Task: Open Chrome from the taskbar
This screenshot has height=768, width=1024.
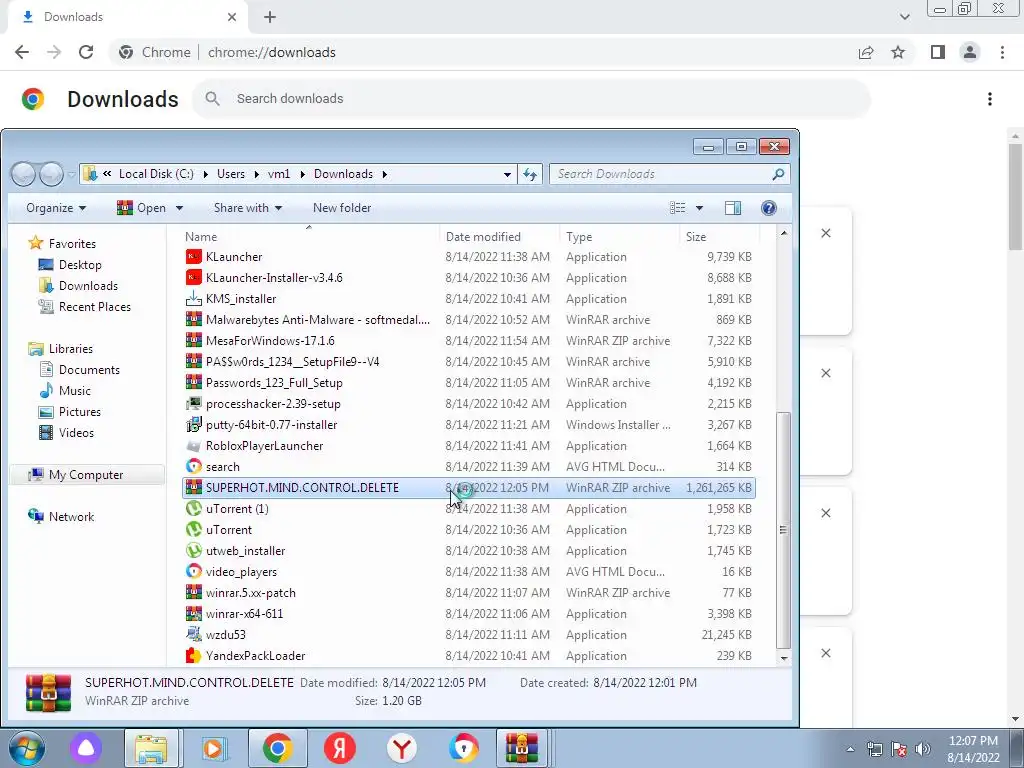Action: (278, 748)
